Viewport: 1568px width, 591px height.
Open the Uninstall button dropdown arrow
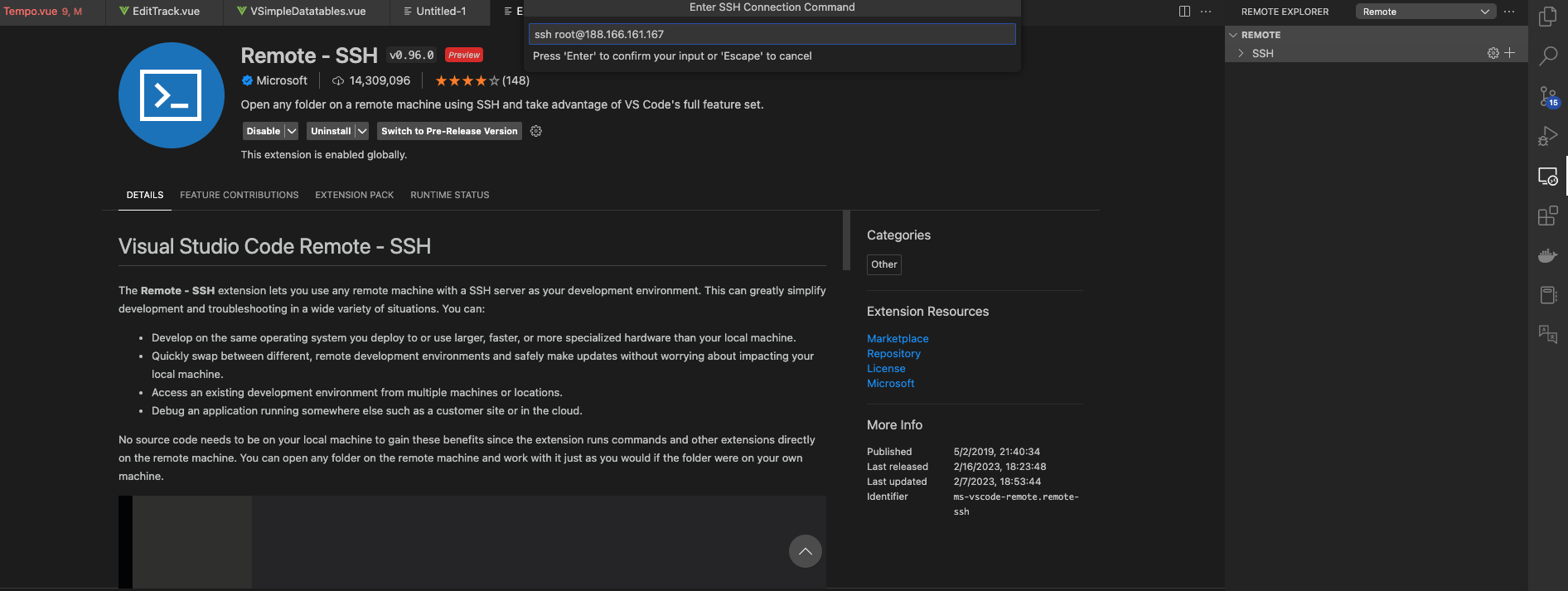[362, 131]
